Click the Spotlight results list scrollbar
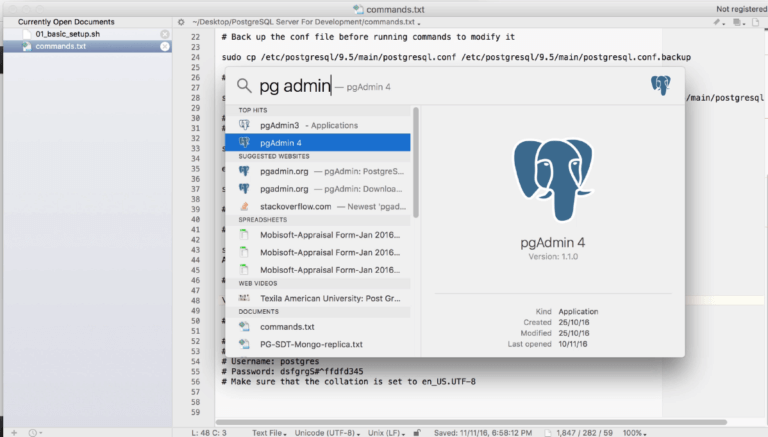The width and height of the screenshot is (768, 437). click(416, 162)
